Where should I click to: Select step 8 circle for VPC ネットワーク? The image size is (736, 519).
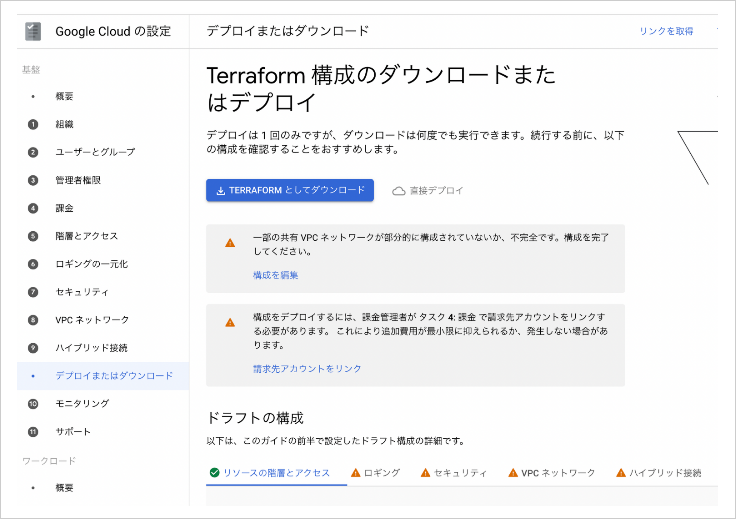(33, 320)
